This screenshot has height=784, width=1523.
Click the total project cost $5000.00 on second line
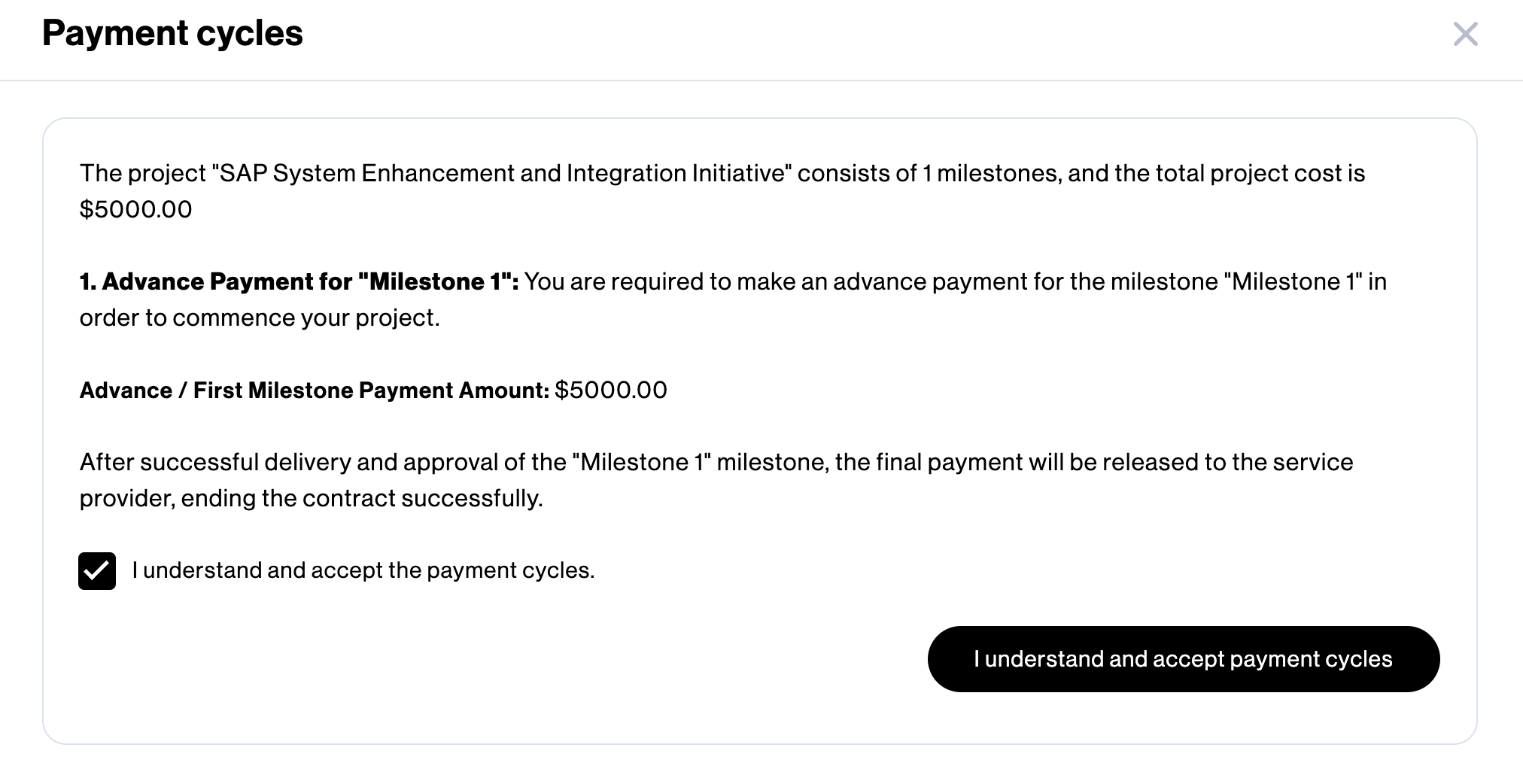(x=136, y=209)
